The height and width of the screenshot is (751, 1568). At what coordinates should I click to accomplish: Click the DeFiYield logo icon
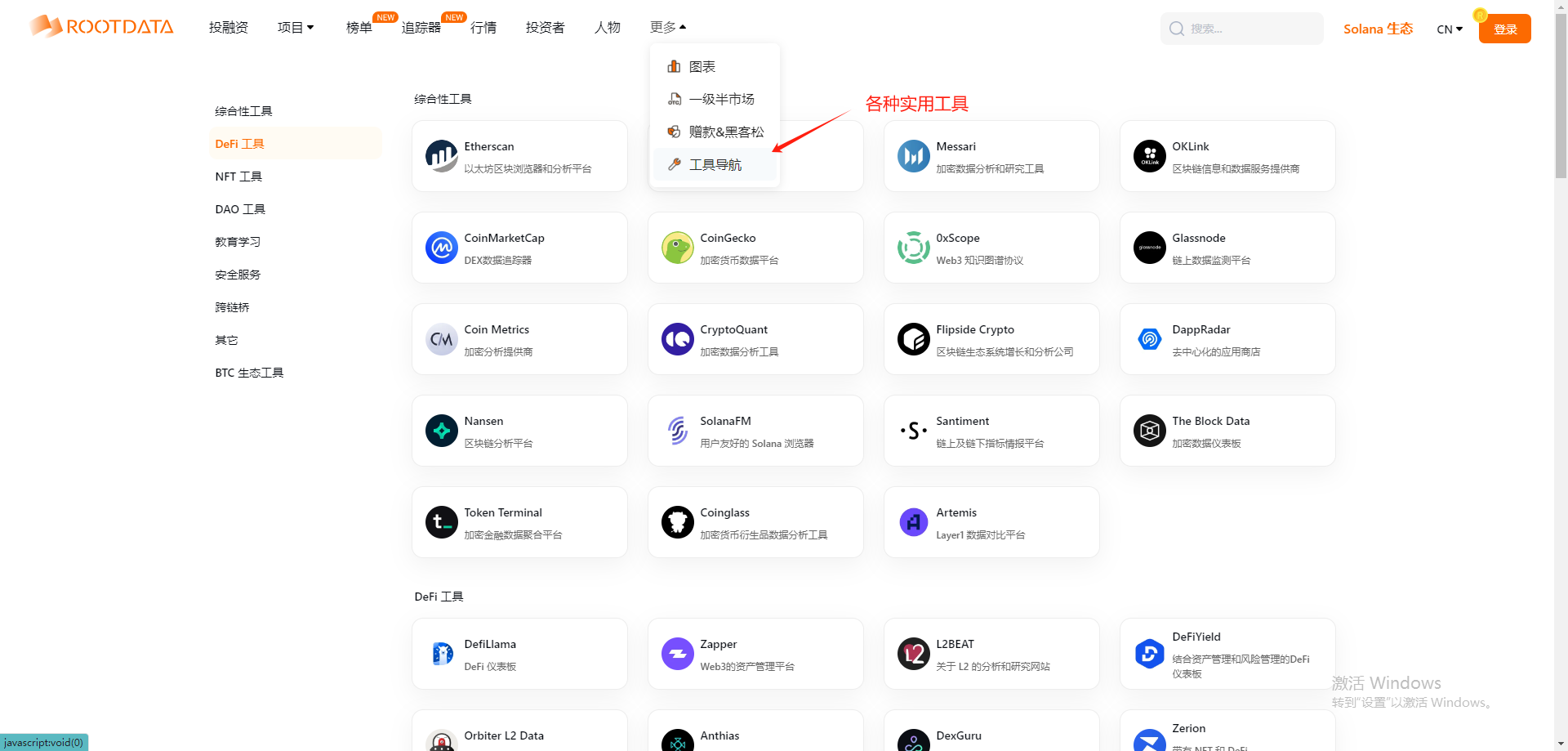[1150, 654]
